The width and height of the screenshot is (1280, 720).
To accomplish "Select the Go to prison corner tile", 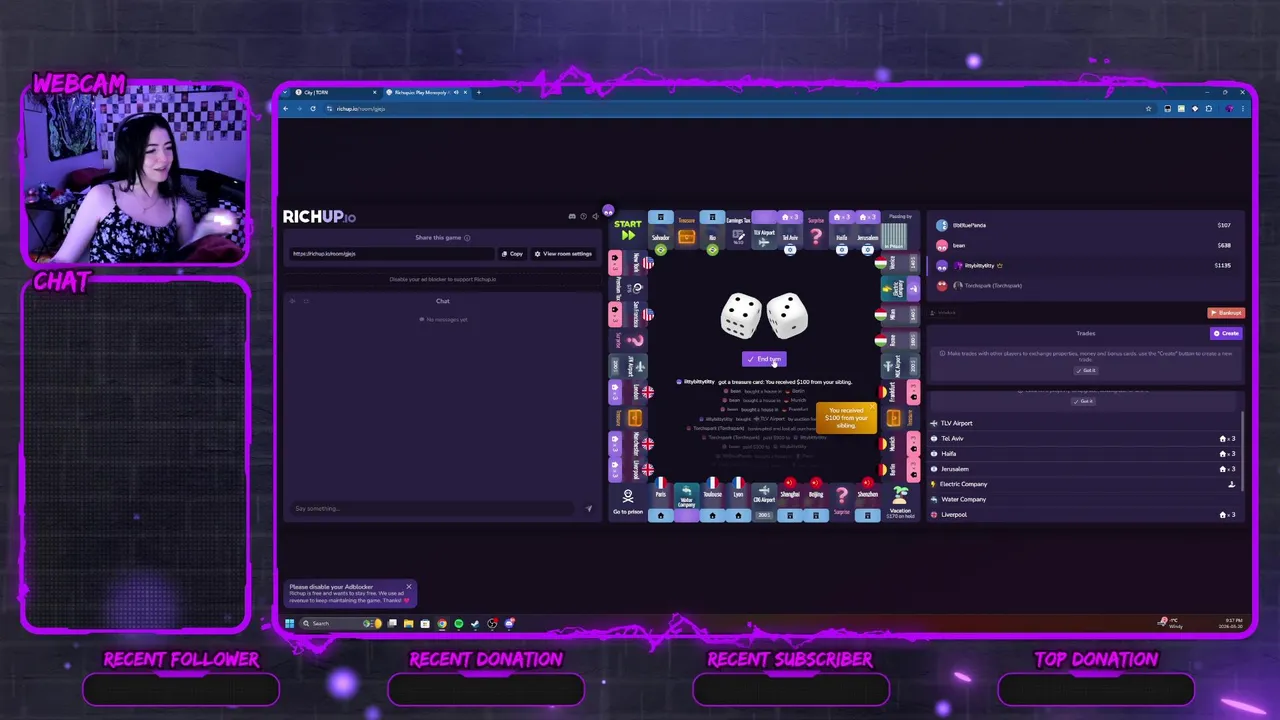I will coord(628,501).
